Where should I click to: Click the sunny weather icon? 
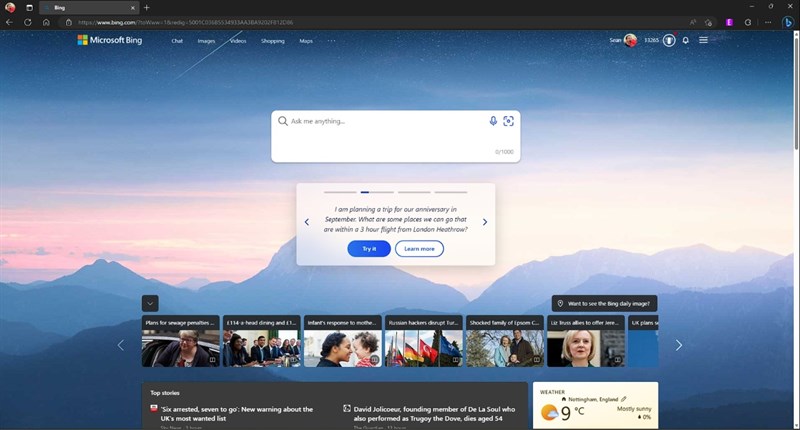coord(549,412)
